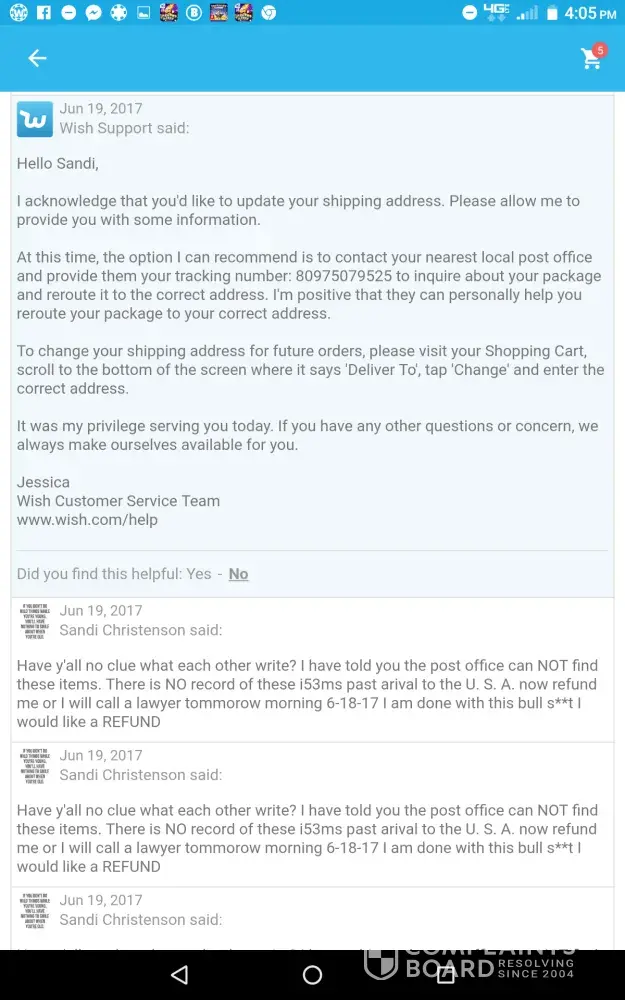Tap the "Wish Support said:" sender name

(124, 128)
